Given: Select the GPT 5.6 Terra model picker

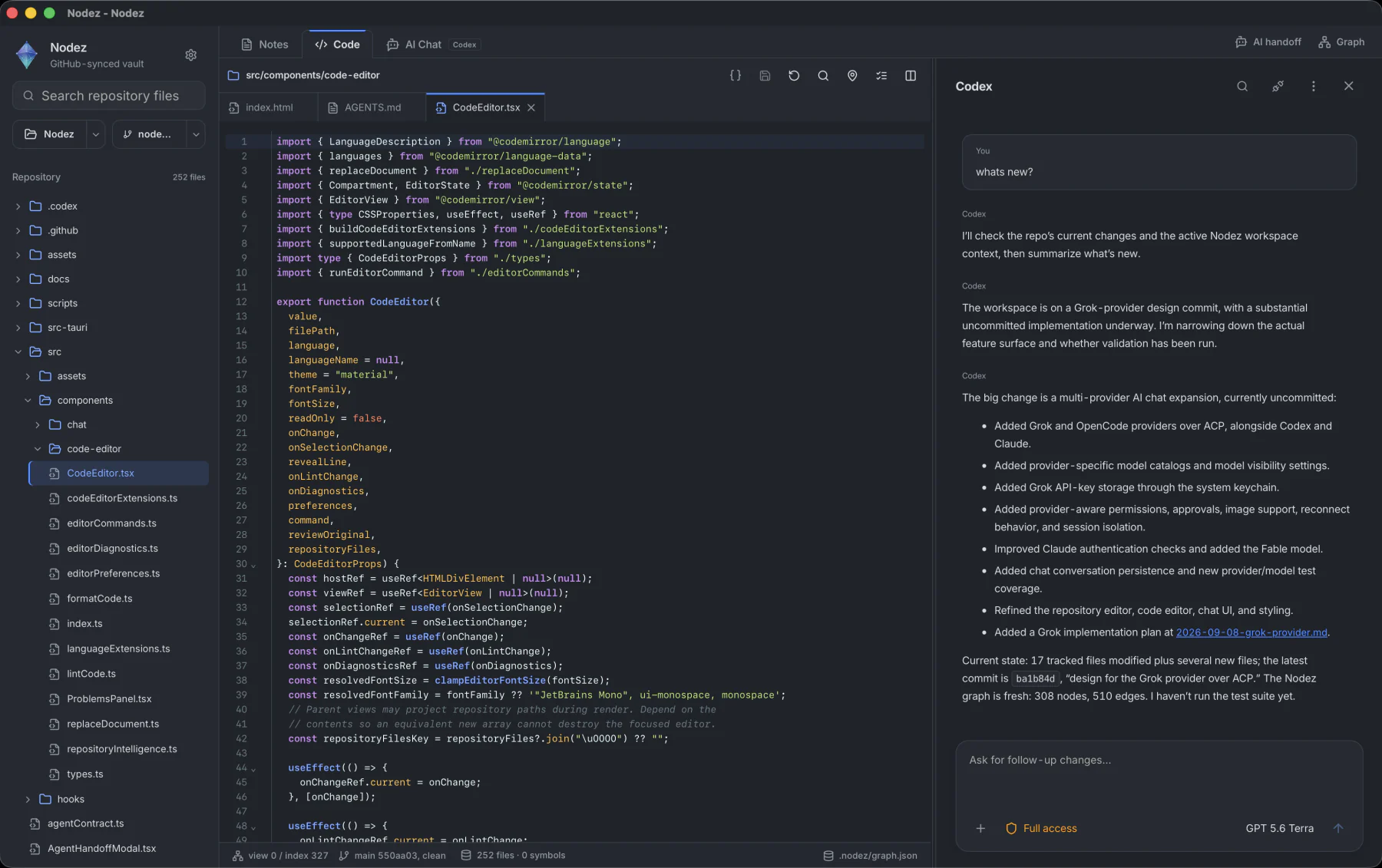Looking at the screenshot, I should [1279, 828].
